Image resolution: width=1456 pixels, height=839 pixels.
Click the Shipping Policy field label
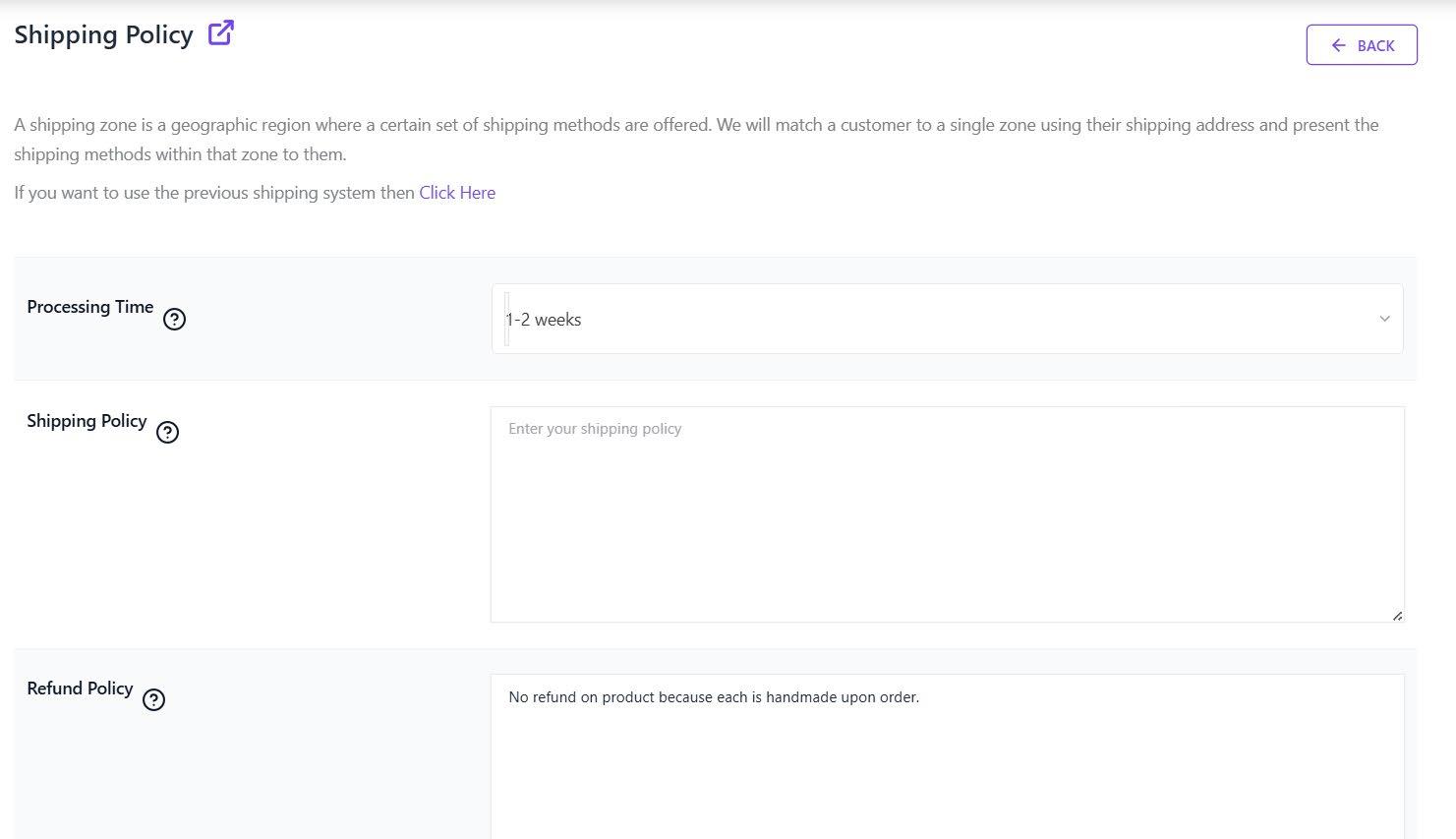(x=87, y=421)
